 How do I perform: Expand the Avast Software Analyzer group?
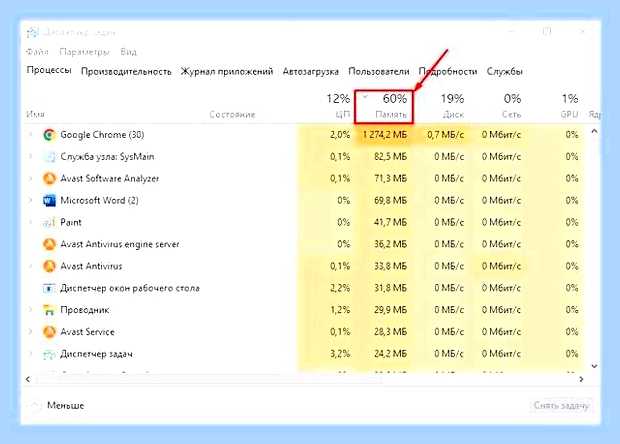31,179
